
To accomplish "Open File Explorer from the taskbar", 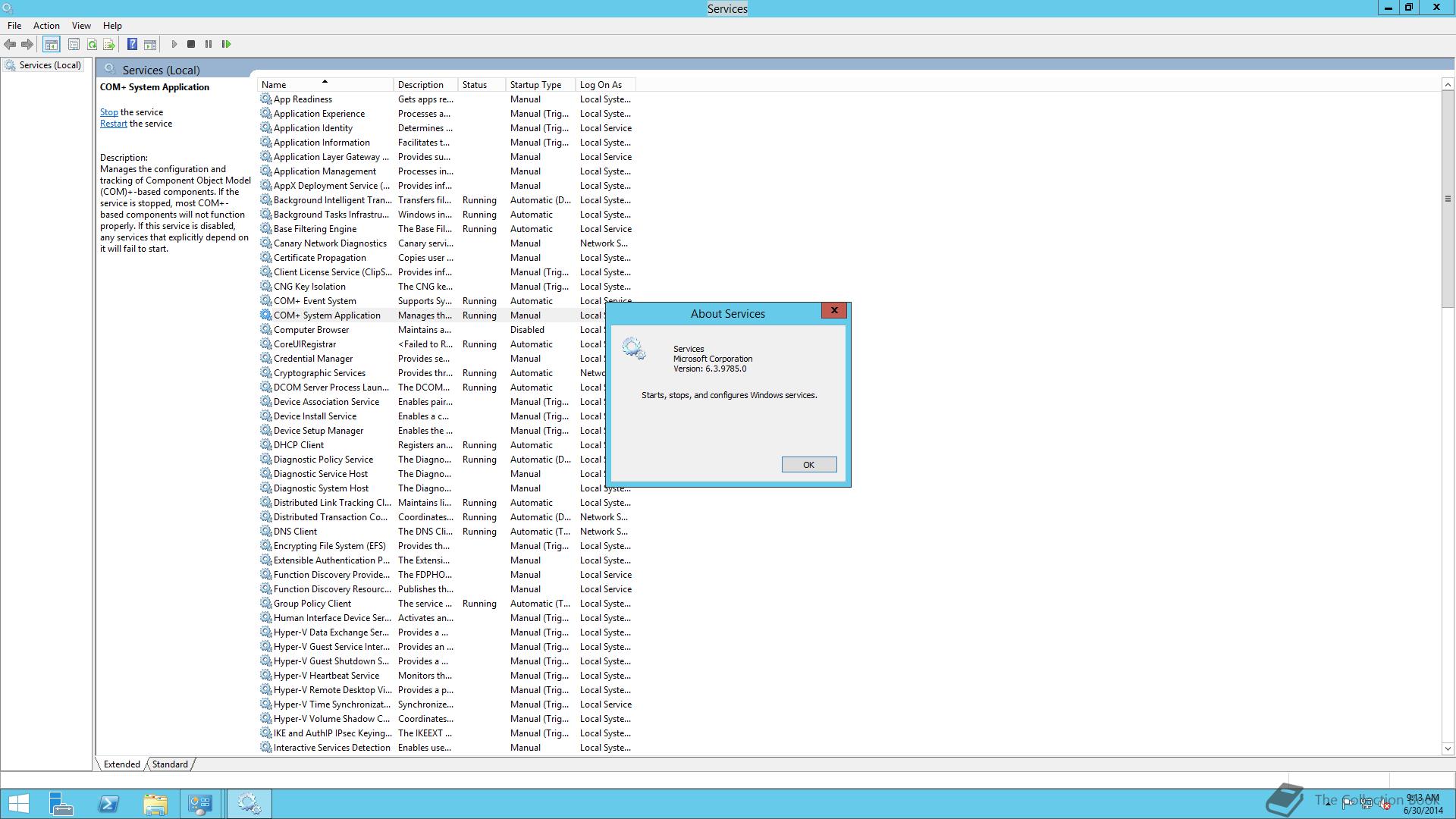I will pyautogui.click(x=155, y=804).
